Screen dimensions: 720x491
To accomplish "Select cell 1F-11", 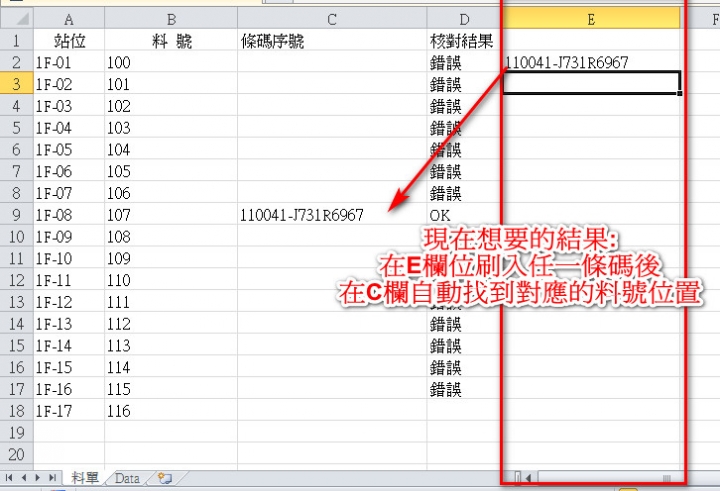I will pos(69,280).
